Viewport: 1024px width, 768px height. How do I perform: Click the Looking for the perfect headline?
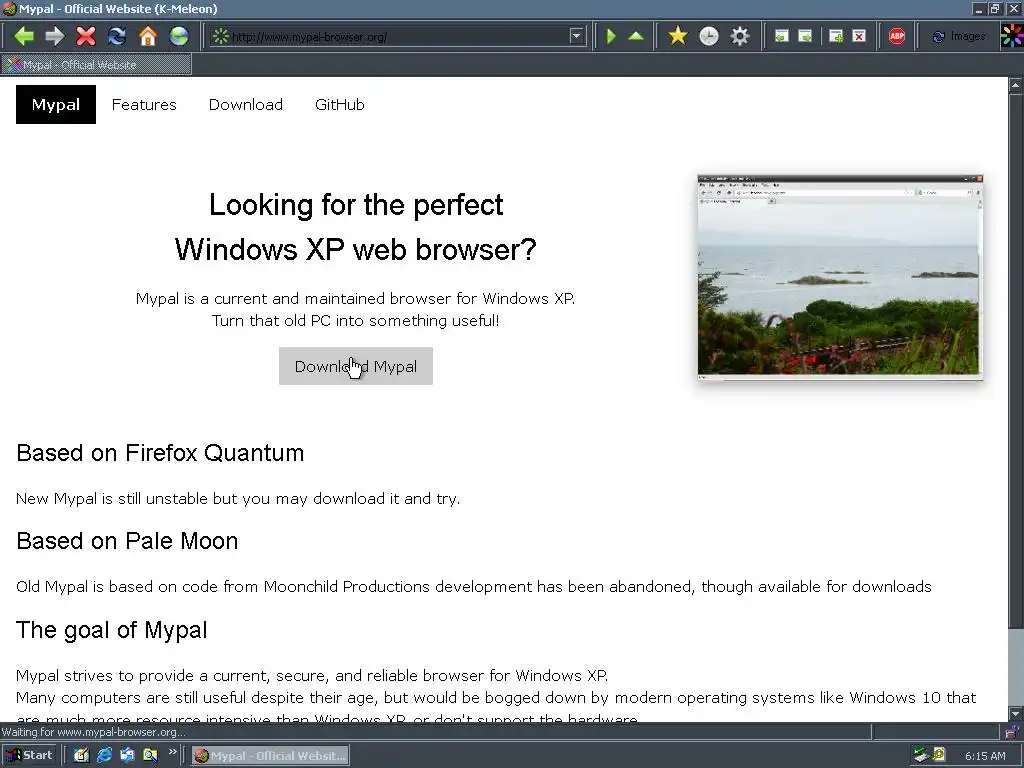click(356, 205)
